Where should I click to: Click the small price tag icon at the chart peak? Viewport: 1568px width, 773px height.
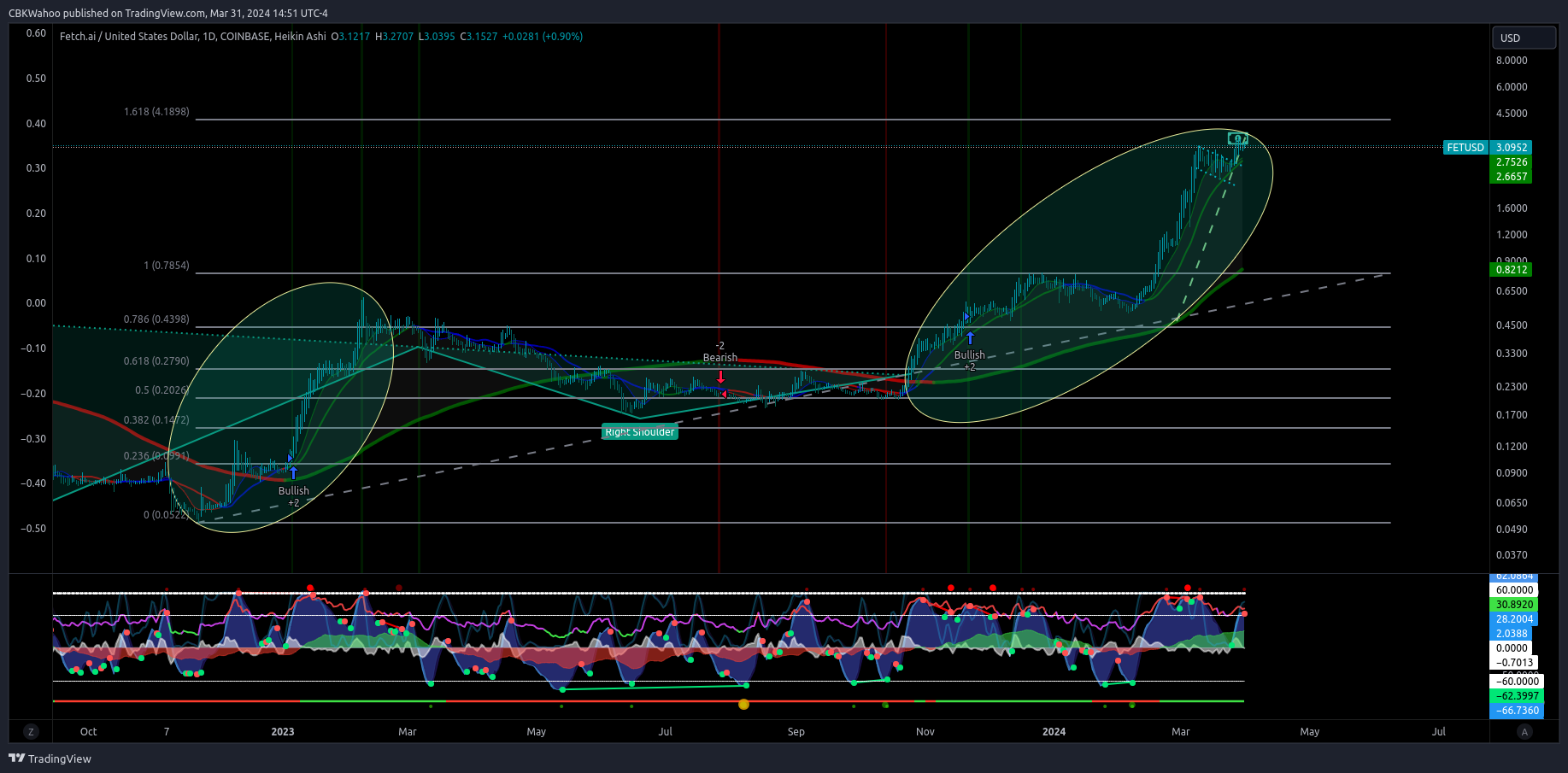point(1237,138)
